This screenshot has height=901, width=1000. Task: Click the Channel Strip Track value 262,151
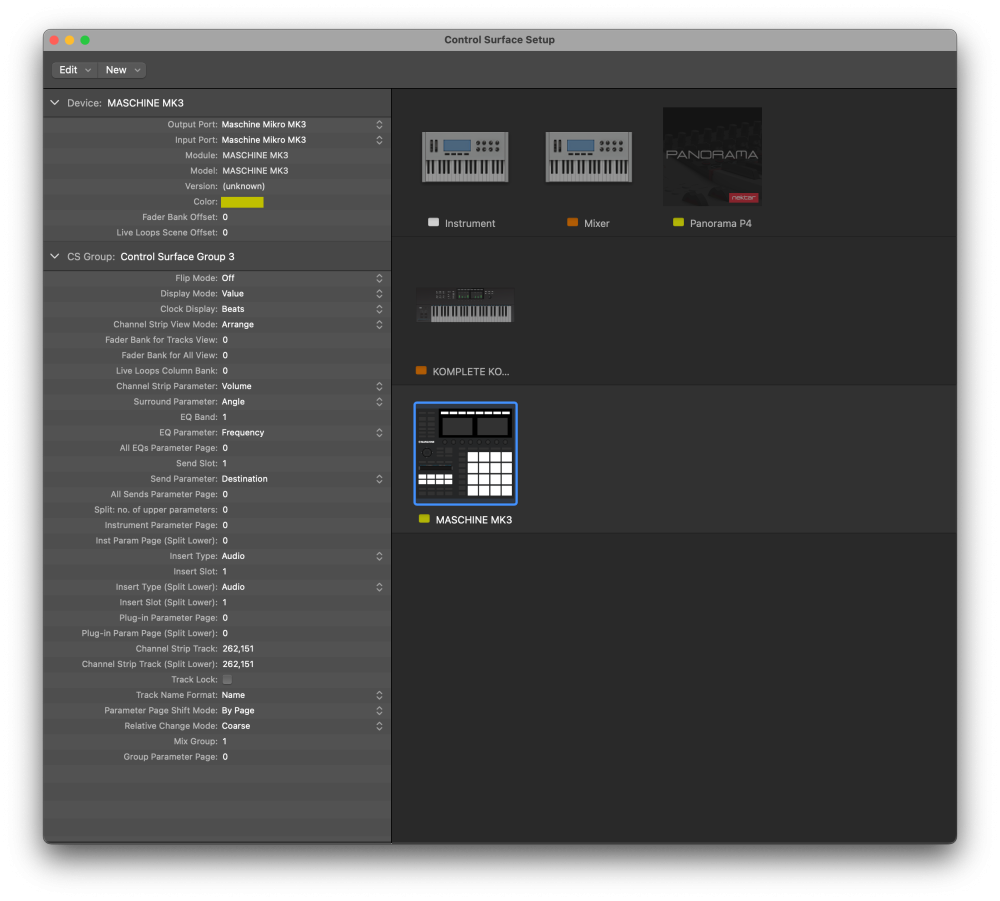(238, 648)
